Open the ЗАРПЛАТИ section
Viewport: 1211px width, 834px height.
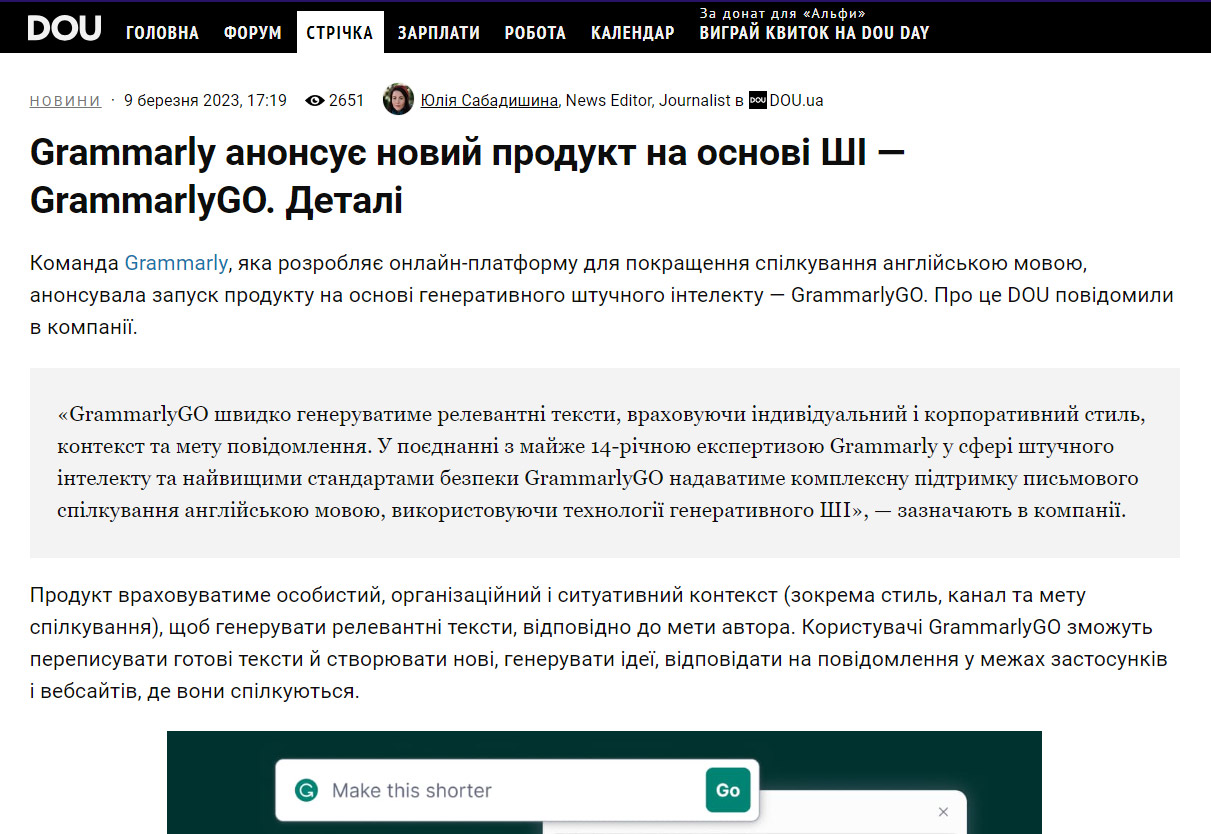tap(439, 33)
